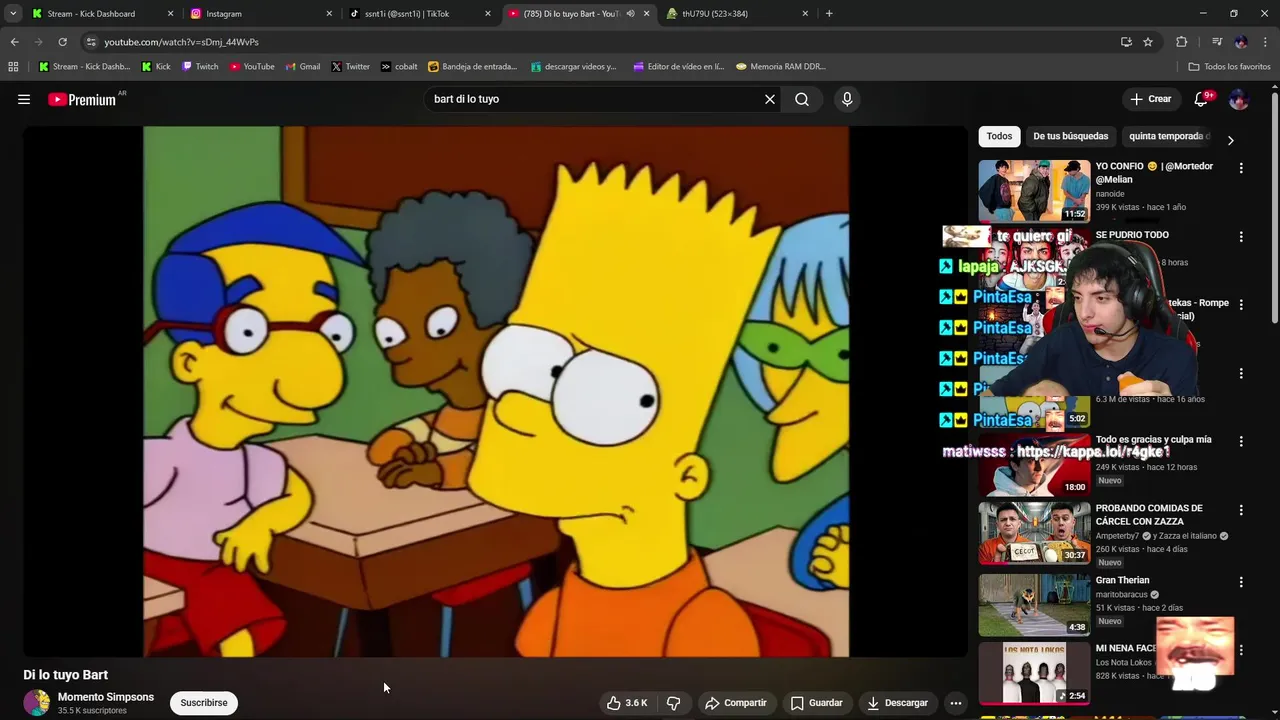Viewport: 1280px width, 720px height.
Task: Open the tab search dropdown arrow
Action: (x=12, y=14)
